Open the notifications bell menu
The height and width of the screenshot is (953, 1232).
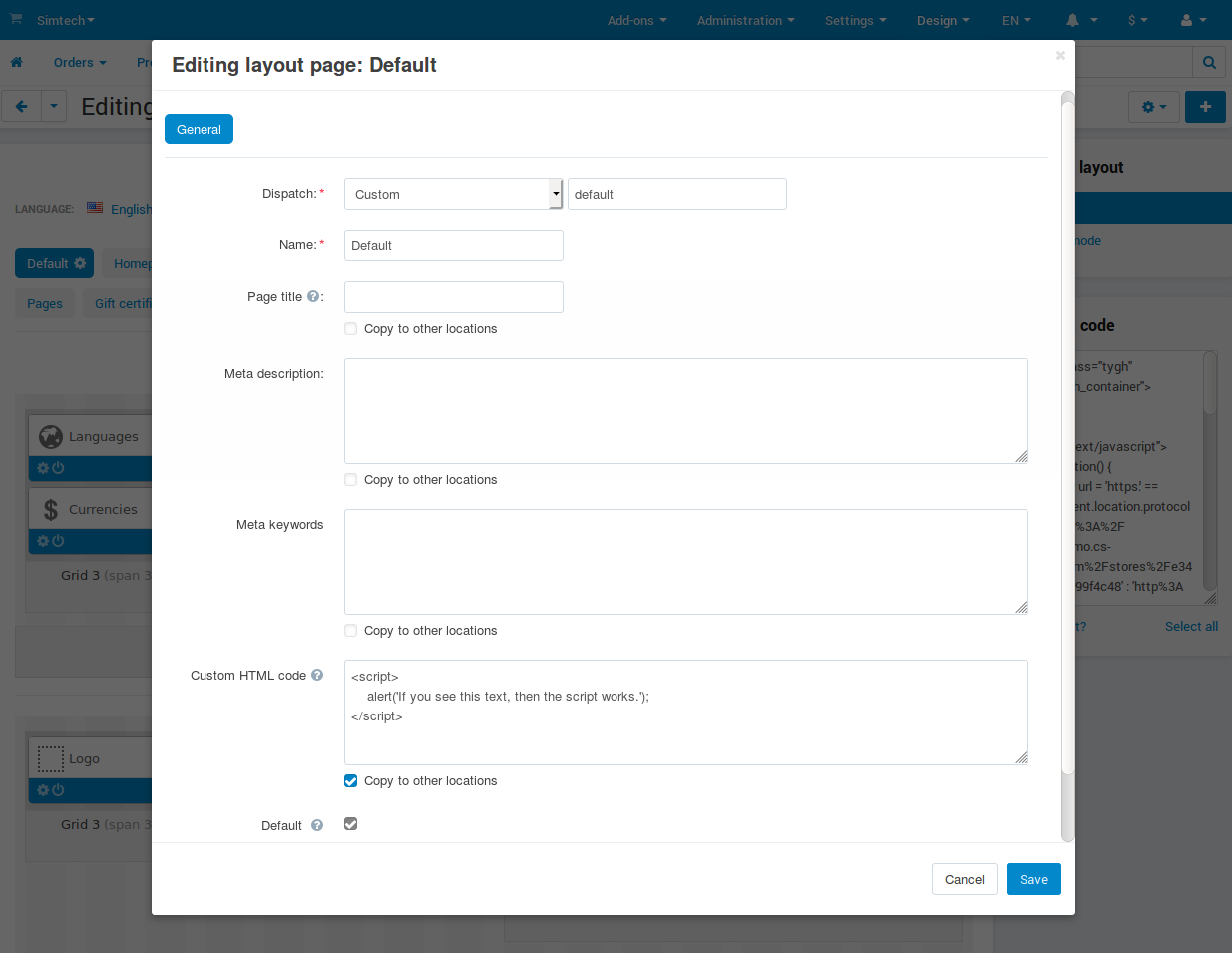point(1080,20)
